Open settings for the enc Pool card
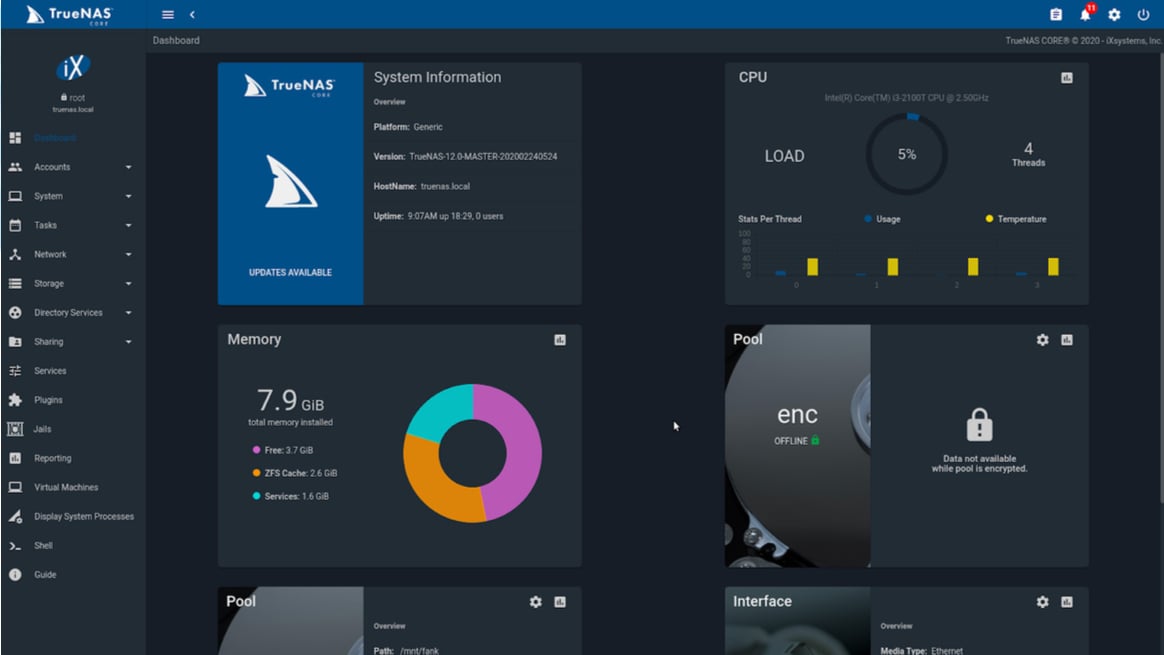 pyautogui.click(x=1041, y=340)
